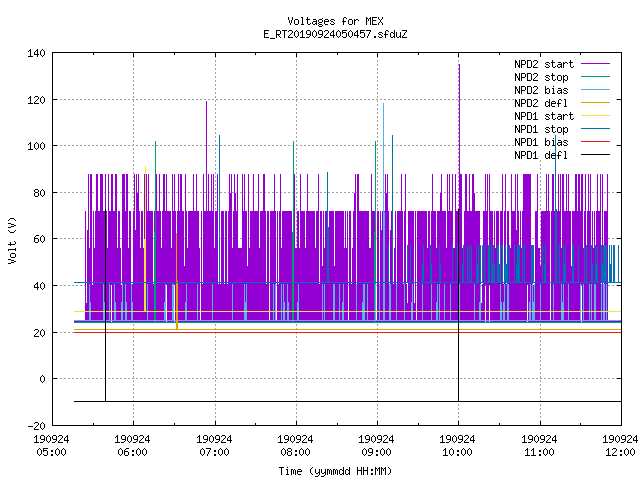Click the NPD2 stop legend label
This screenshot has height=480, width=640.
point(541,77)
